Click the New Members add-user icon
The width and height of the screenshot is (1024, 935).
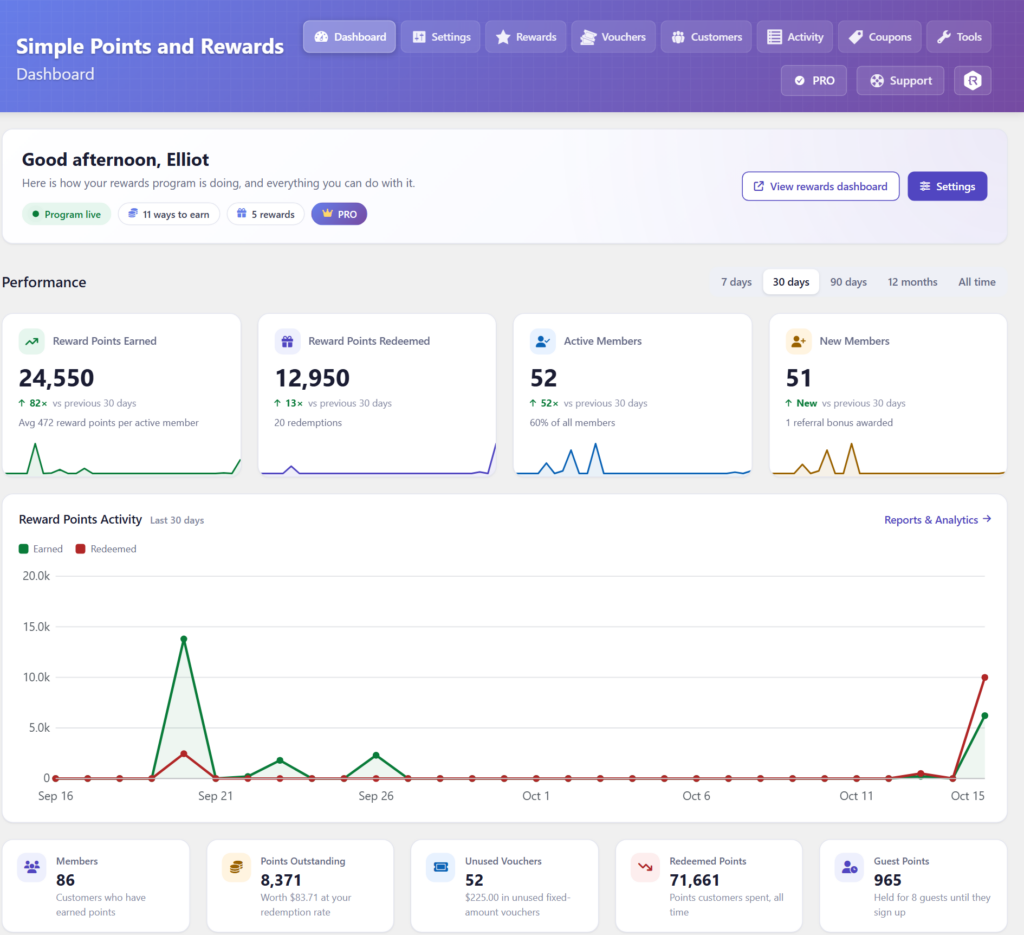click(798, 341)
